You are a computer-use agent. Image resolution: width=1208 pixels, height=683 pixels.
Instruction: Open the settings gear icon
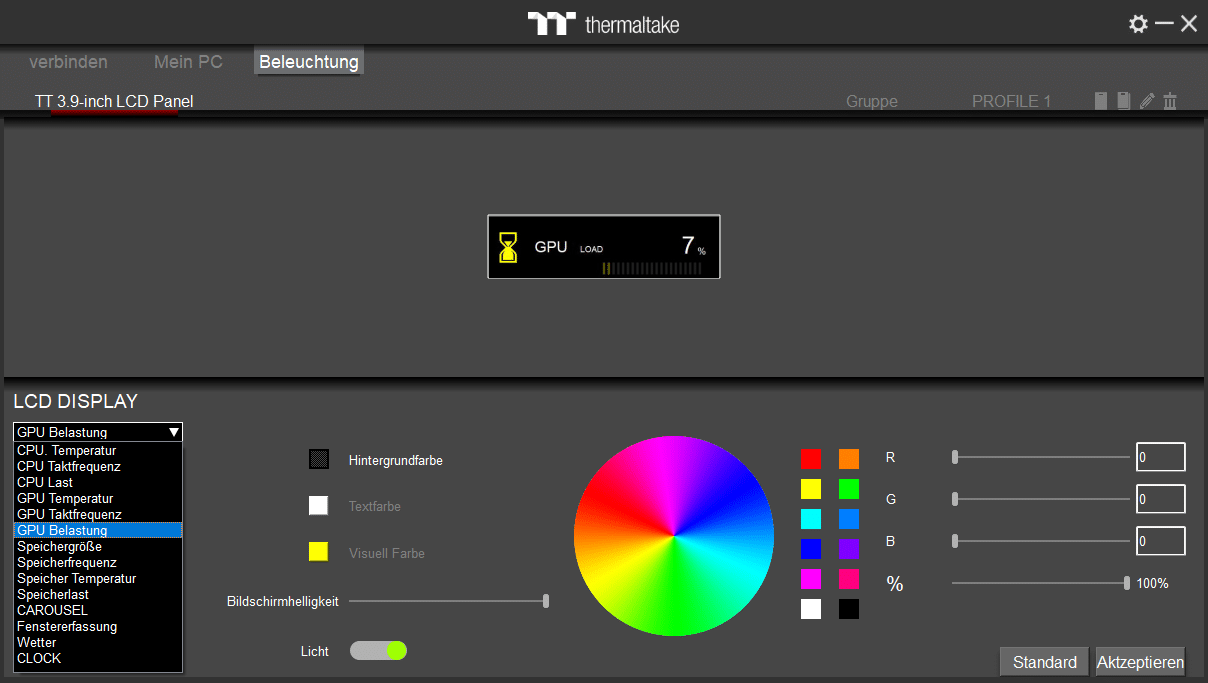pyautogui.click(x=1138, y=24)
